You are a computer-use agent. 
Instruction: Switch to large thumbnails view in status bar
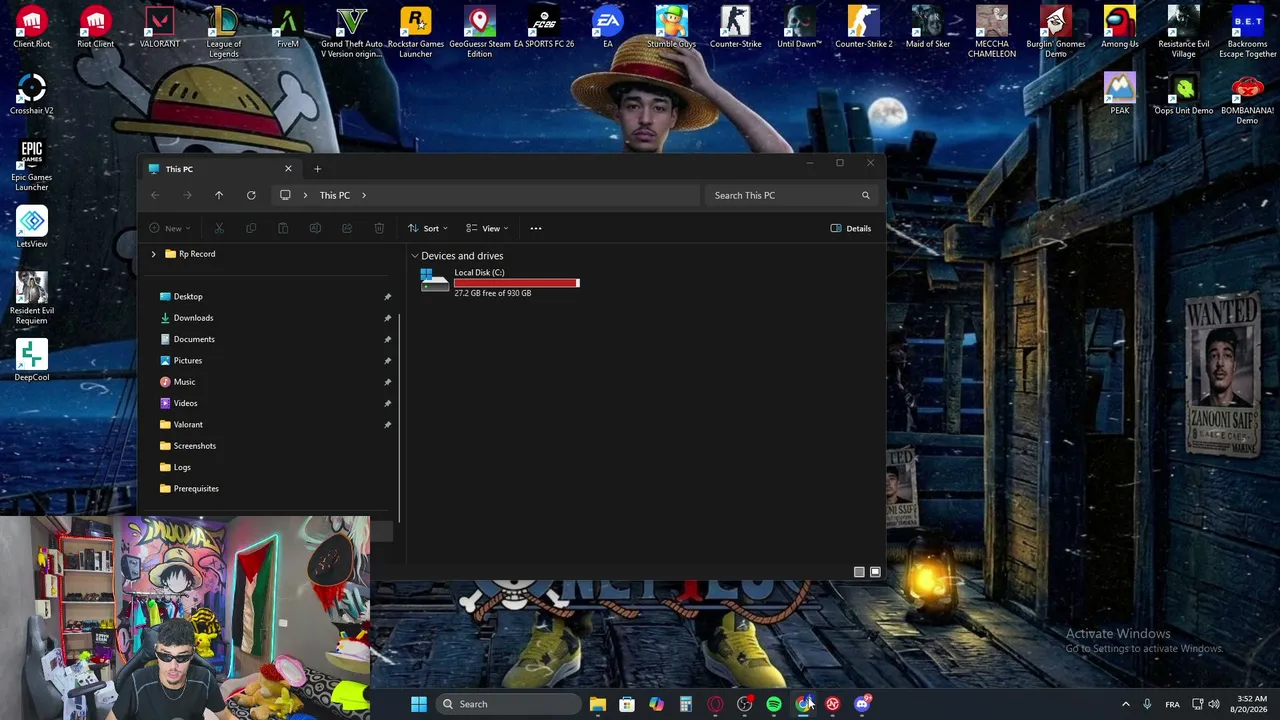[875, 572]
